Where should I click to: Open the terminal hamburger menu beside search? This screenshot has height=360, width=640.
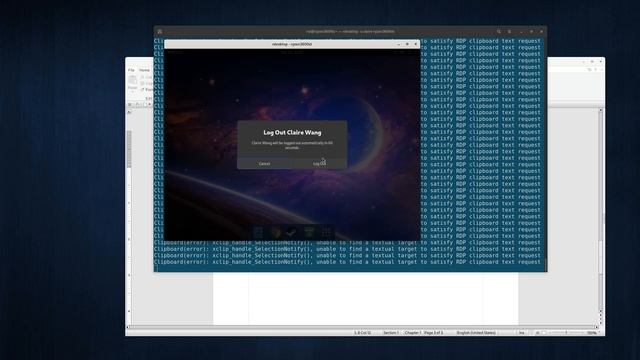509,31
